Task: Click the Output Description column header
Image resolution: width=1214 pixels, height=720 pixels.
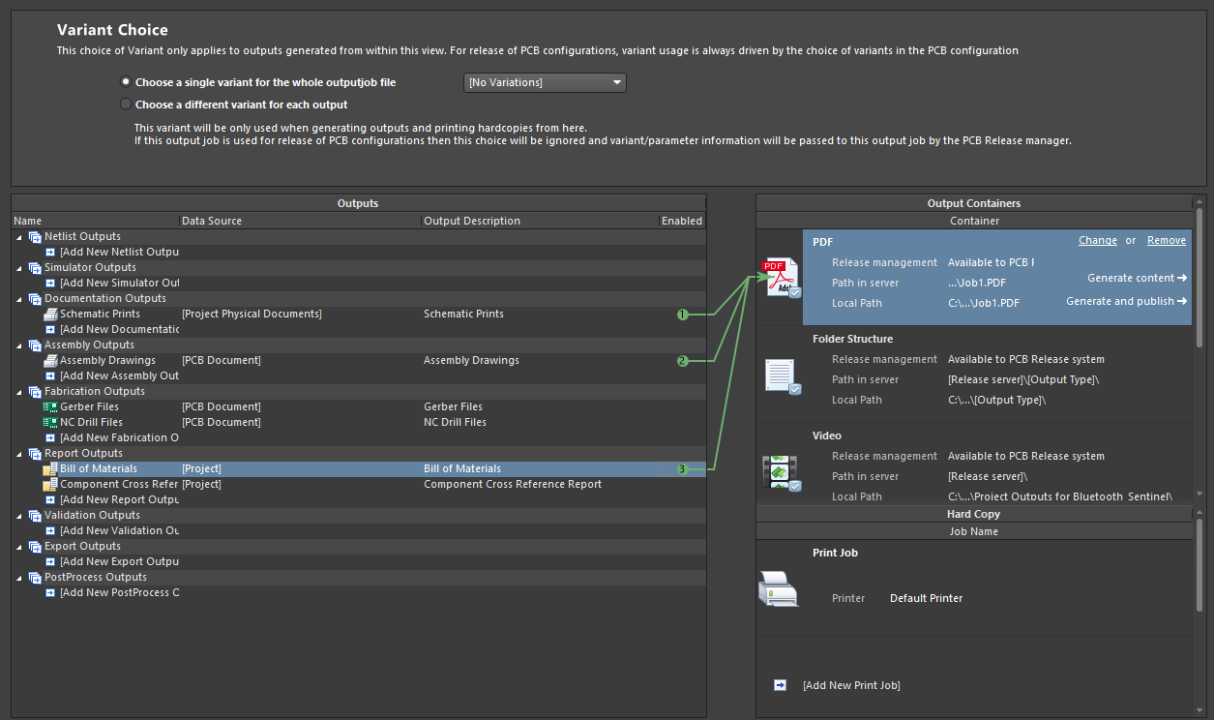Action: [x=540, y=221]
